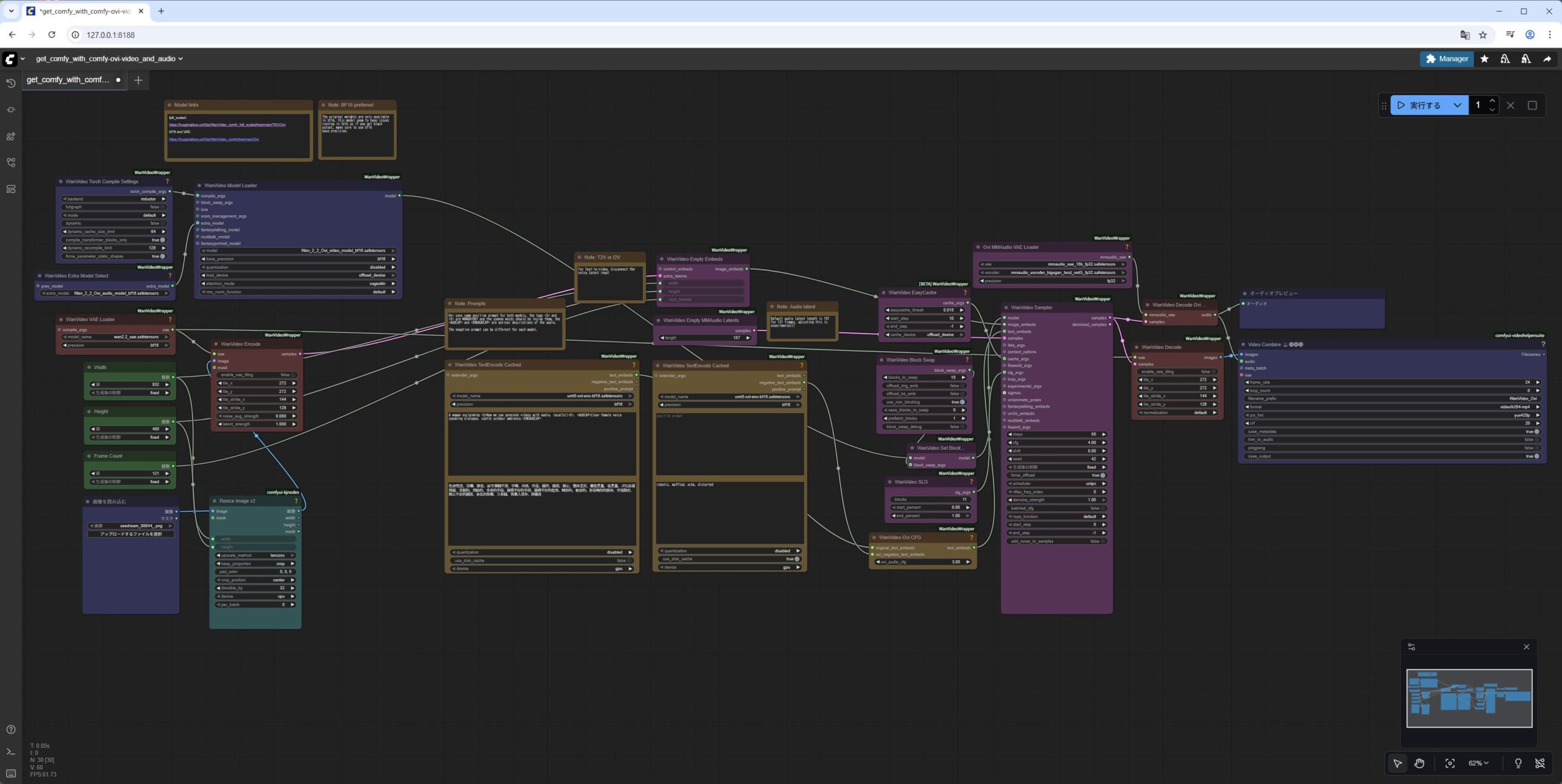1562x784 pixels.
Task: Toggle force_offload switch in WanVideo Sampler
Action: (1102, 475)
